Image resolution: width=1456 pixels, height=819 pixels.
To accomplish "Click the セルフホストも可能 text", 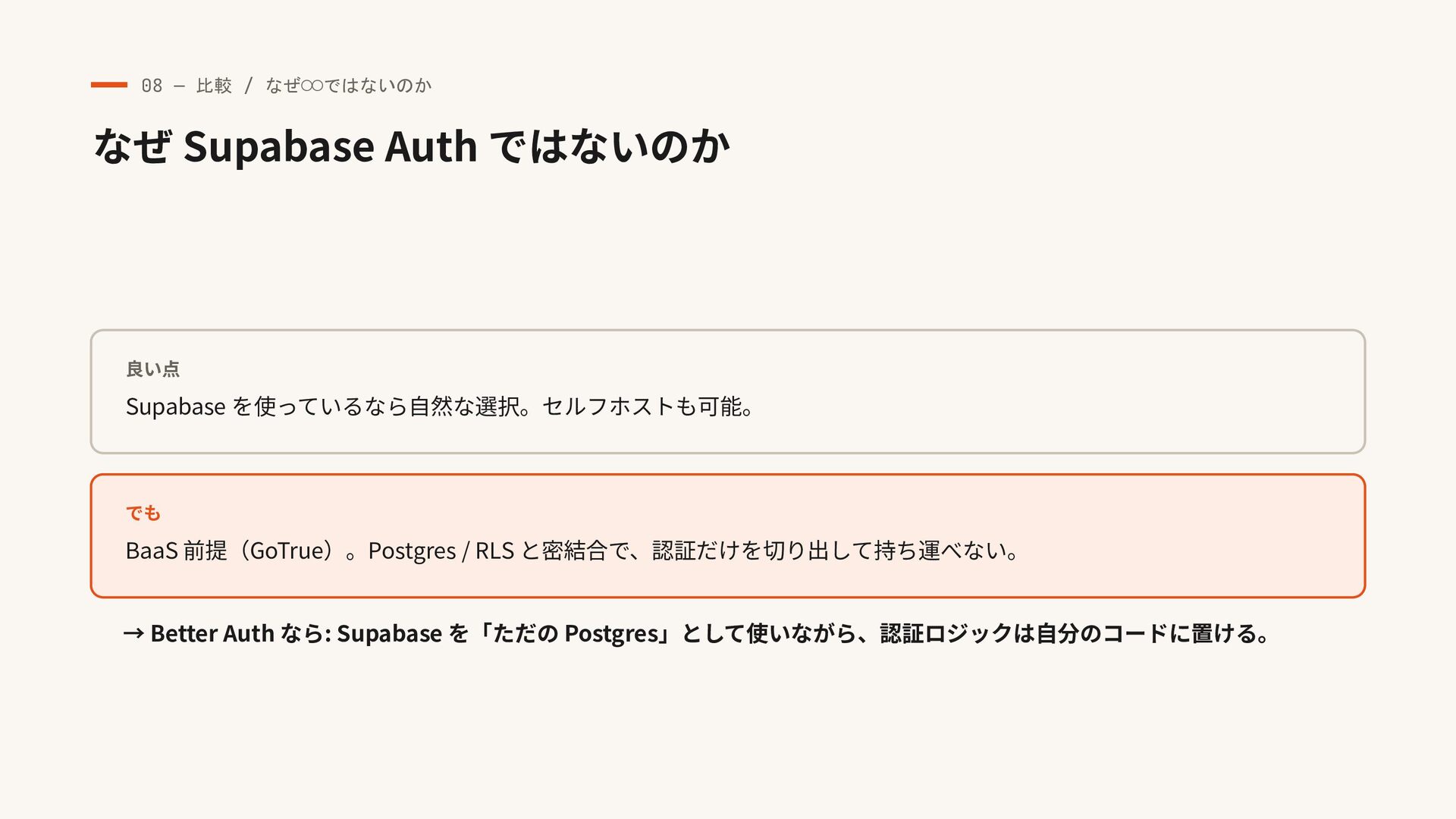I will [642, 406].
